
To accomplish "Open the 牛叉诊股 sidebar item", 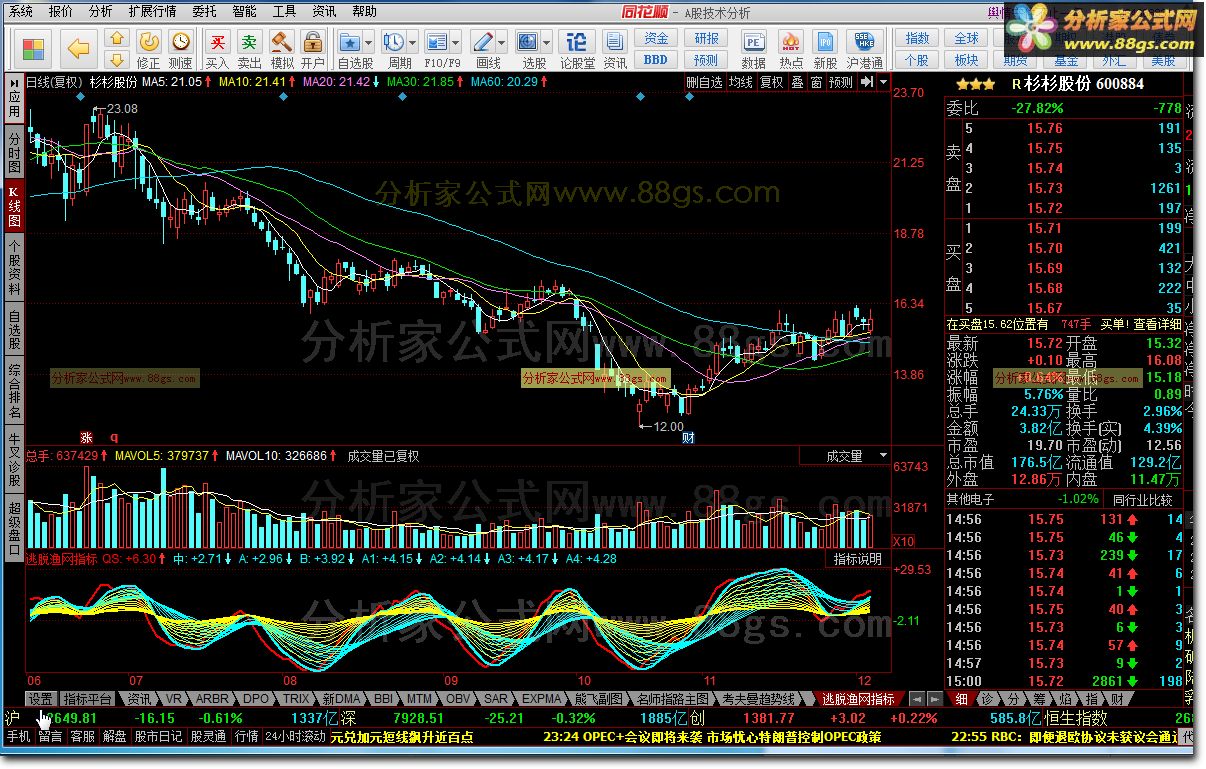I will coord(13,459).
